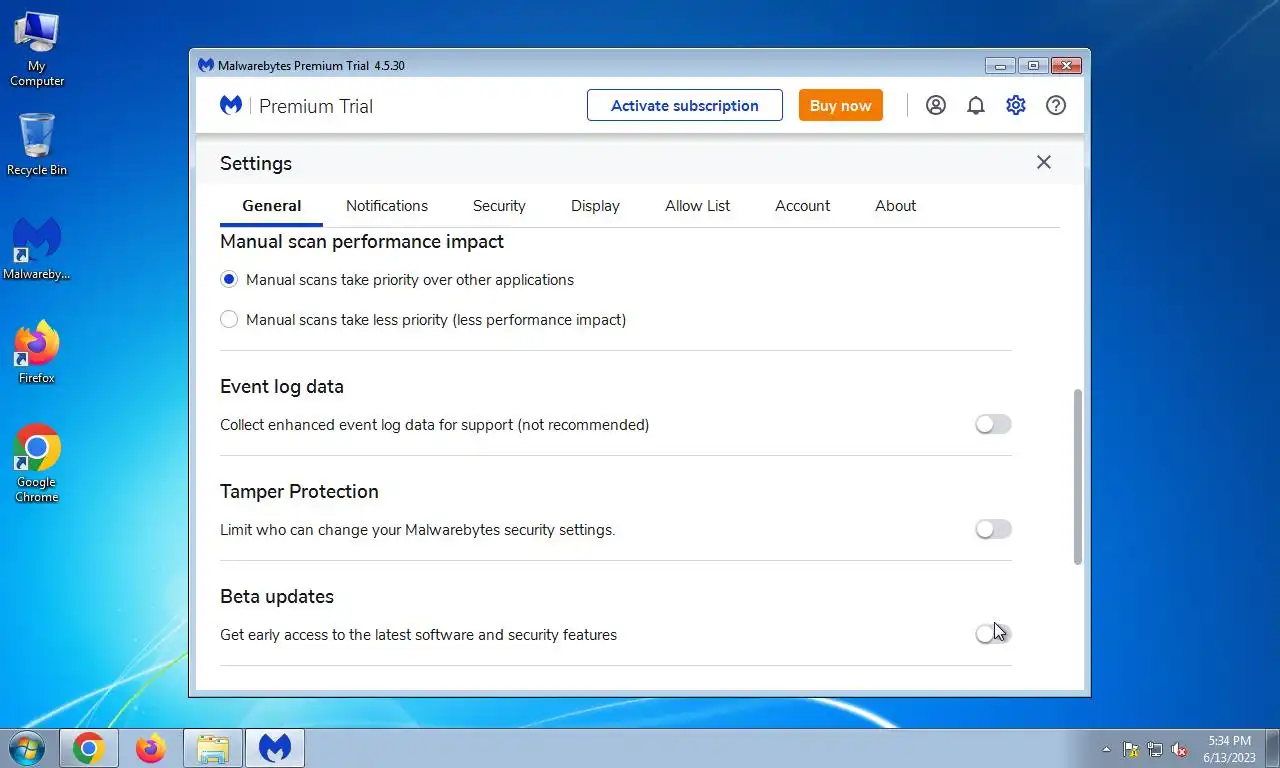Viewport: 1280px width, 768px height.
Task: Click the Event log data heading
Action: click(282, 386)
